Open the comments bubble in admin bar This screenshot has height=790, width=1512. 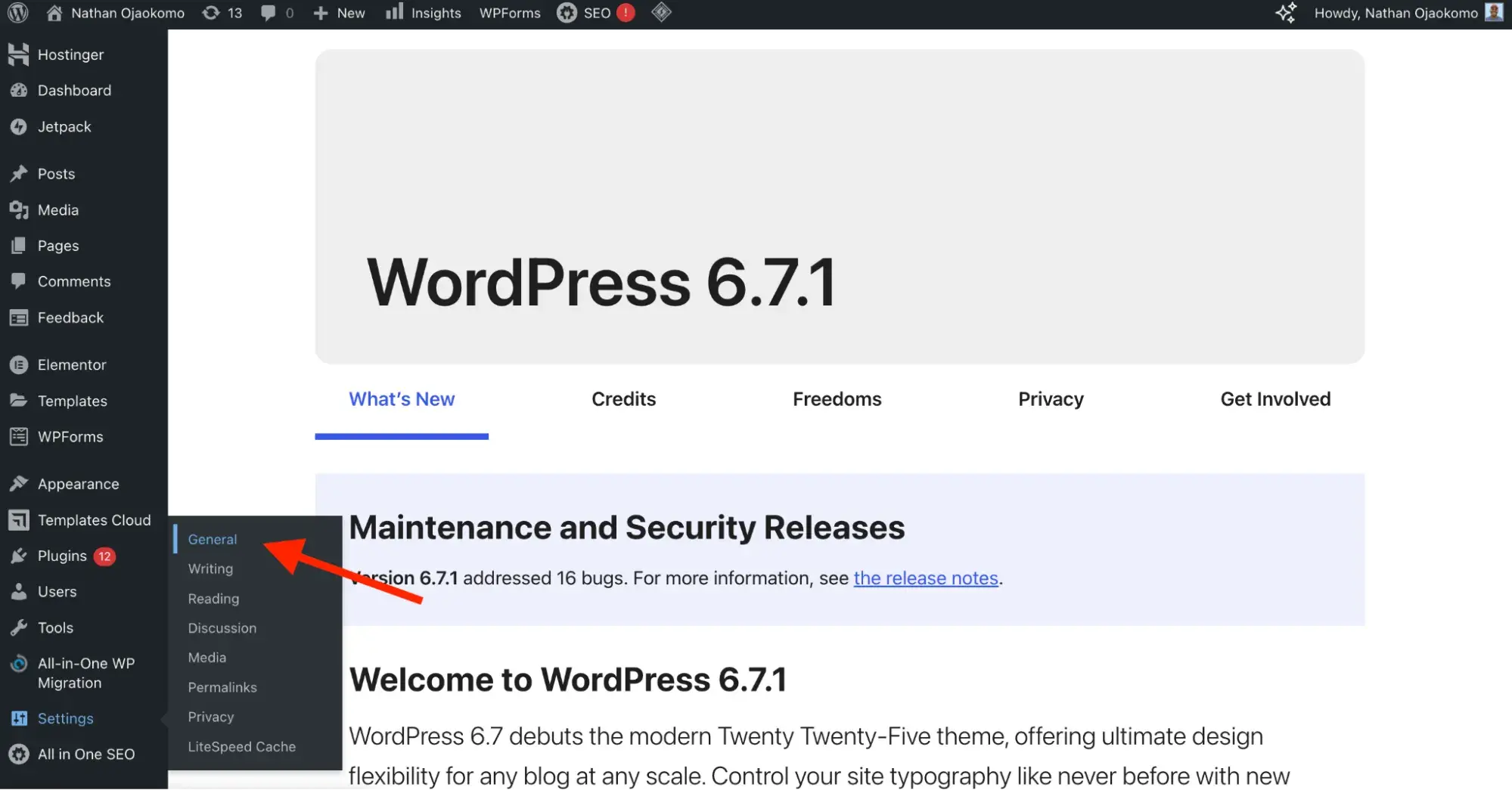click(x=268, y=13)
